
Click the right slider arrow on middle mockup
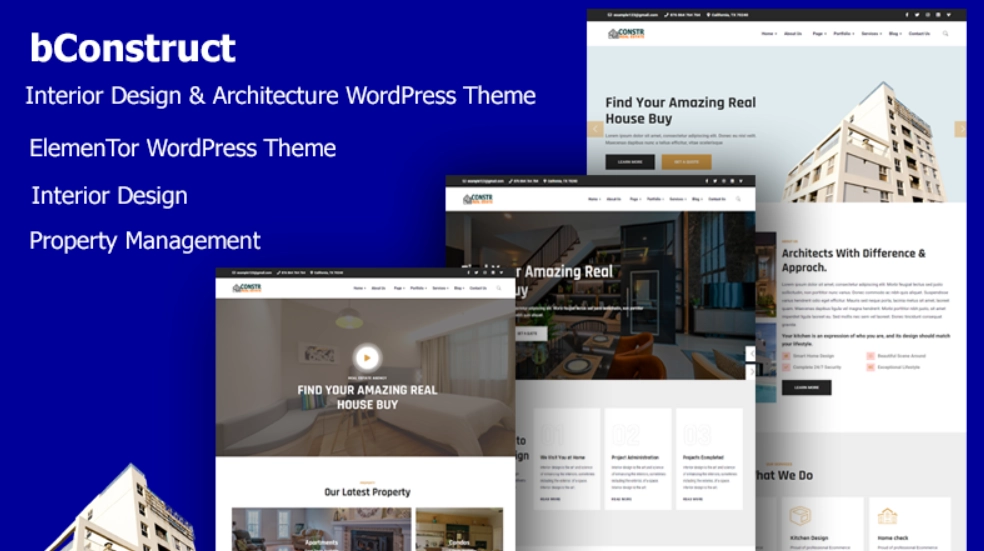(x=751, y=372)
